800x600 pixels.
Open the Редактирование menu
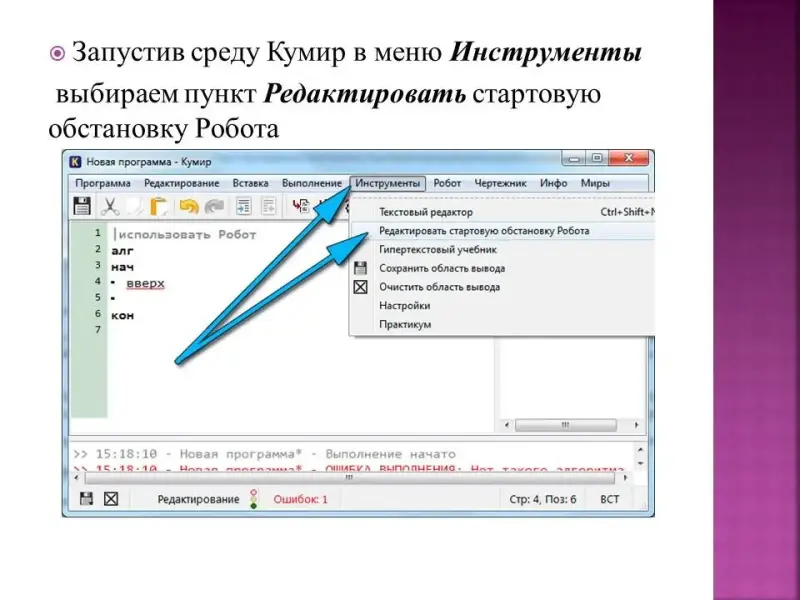click(181, 184)
